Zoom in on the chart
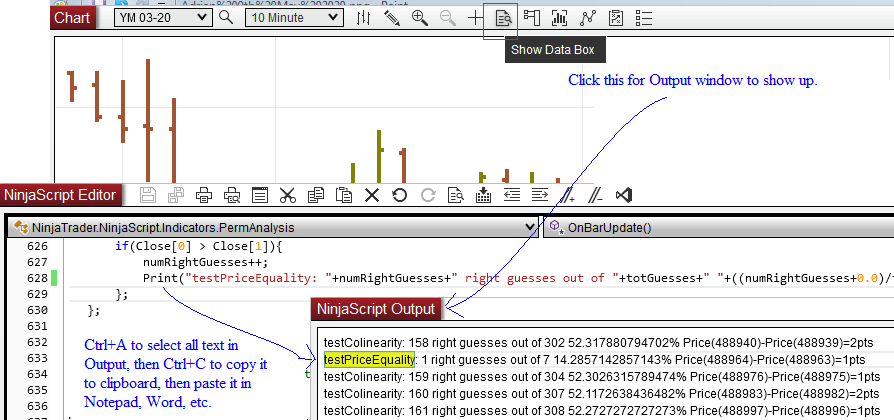Image resolution: width=894 pixels, height=420 pixels. (x=420, y=18)
